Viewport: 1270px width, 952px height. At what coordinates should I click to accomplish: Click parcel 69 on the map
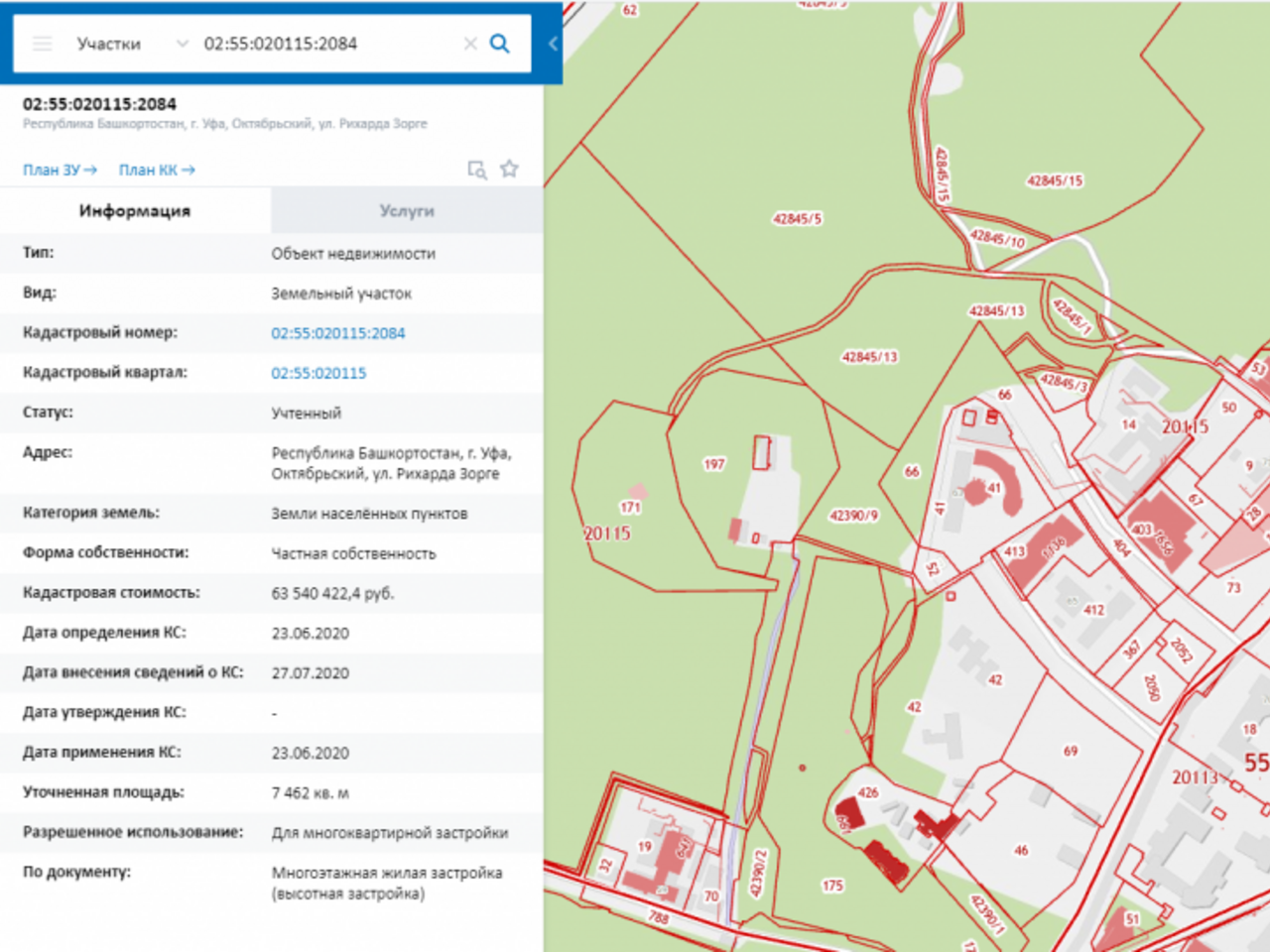[x=1071, y=751]
